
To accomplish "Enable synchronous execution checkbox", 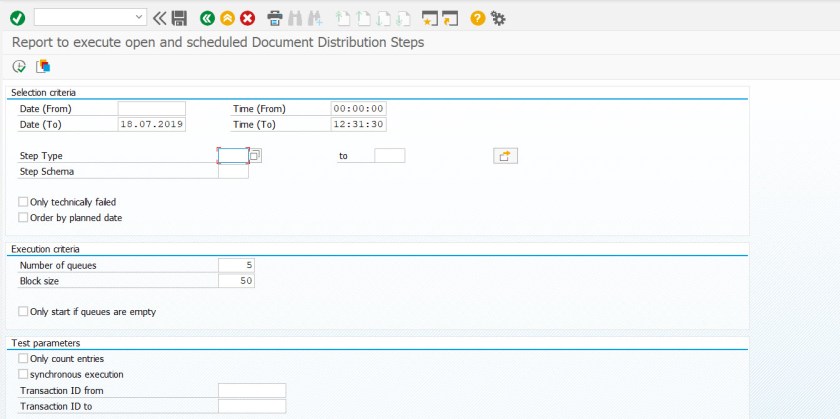I will [x=23, y=374].
